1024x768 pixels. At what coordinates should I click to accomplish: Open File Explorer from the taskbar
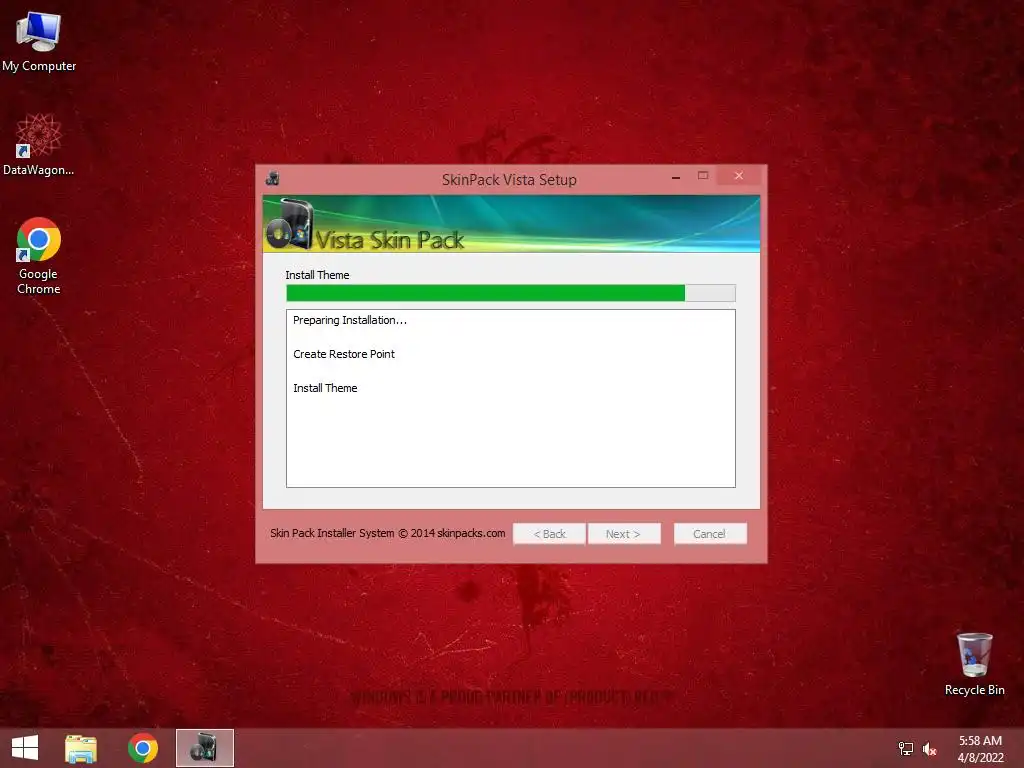(x=81, y=748)
